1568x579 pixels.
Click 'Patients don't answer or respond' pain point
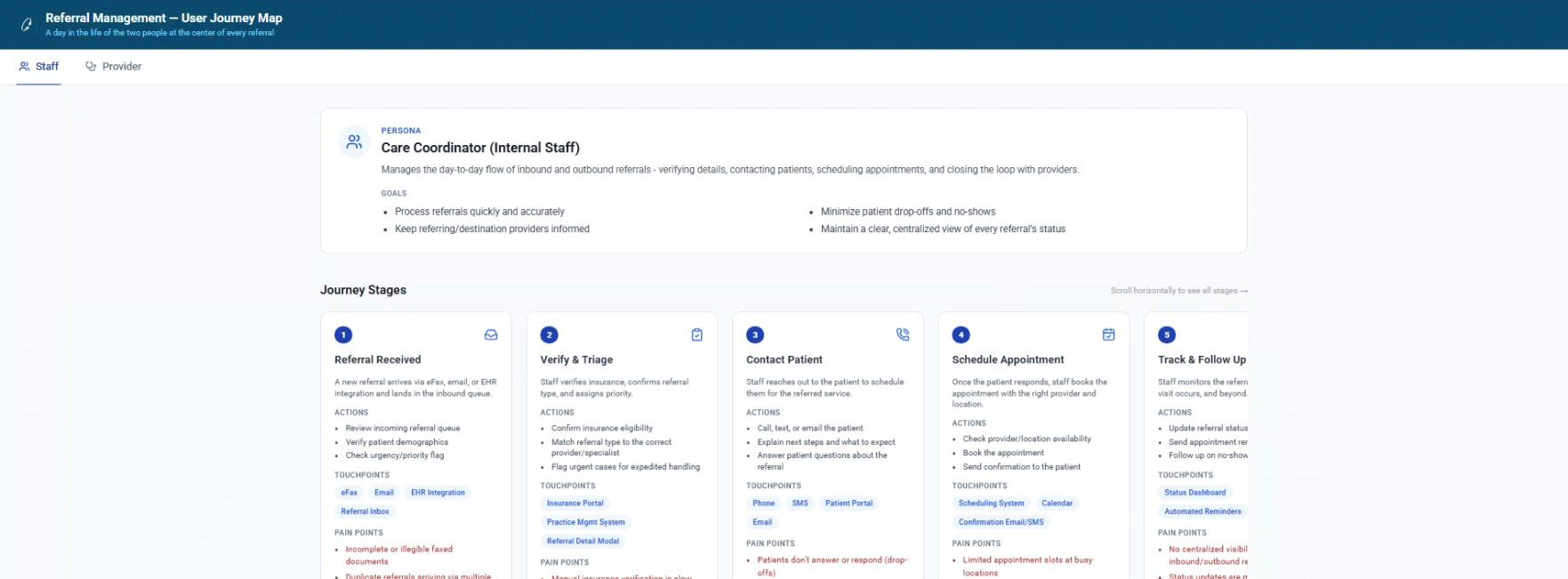pyautogui.click(x=832, y=566)
